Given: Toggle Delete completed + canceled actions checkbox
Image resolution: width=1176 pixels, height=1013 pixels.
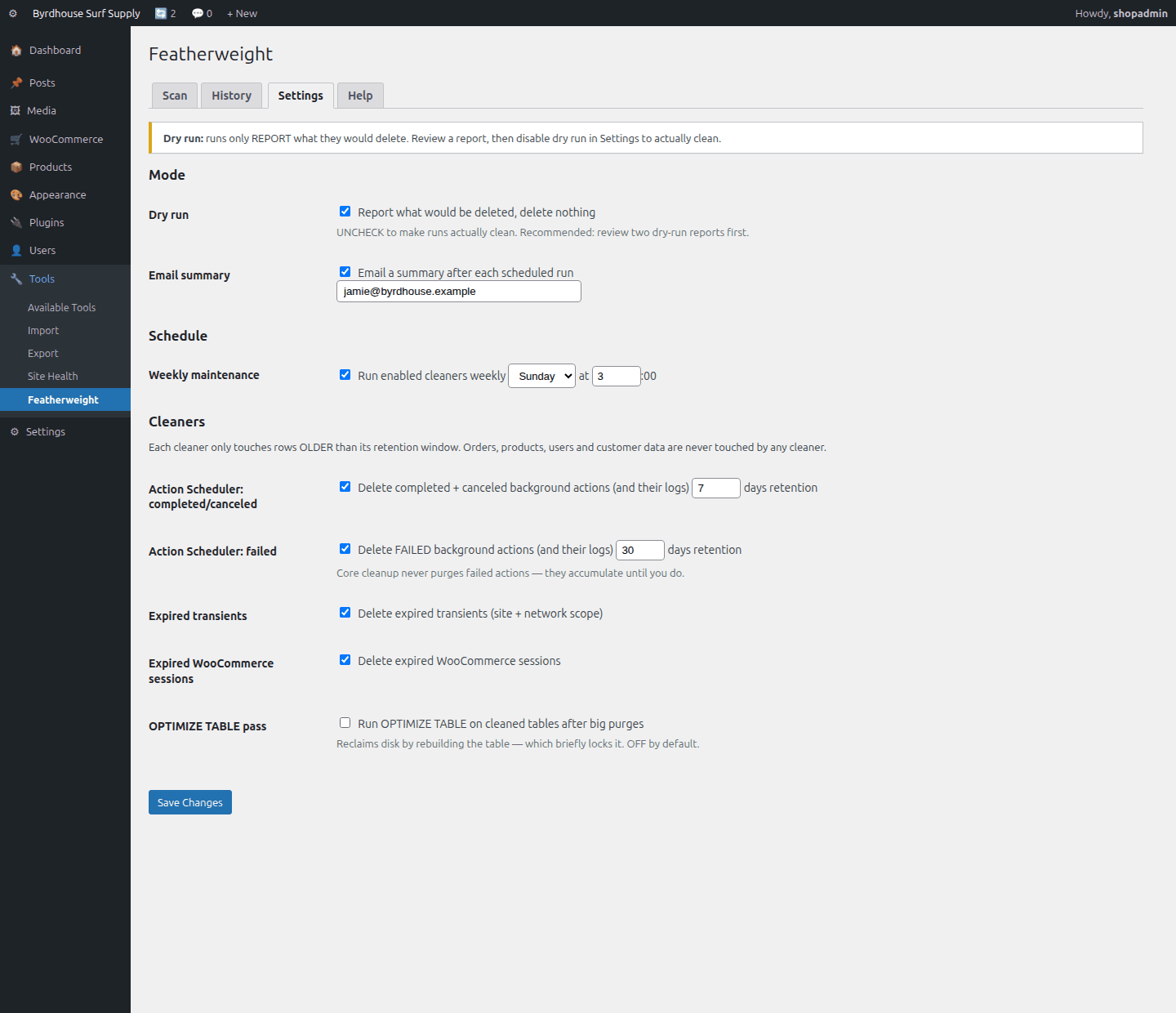Looking at the screenshot, I should coord(345,487).
